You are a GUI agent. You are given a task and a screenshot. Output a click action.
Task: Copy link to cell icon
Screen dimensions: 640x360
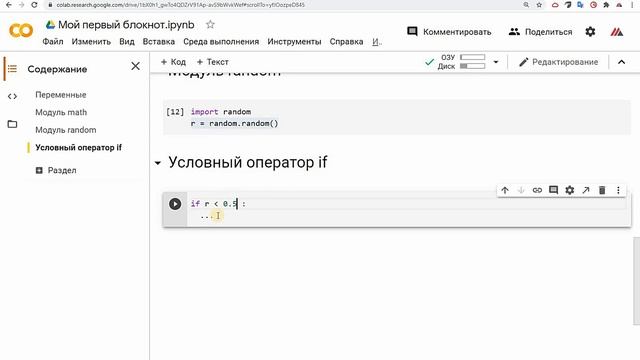[537, 190]
